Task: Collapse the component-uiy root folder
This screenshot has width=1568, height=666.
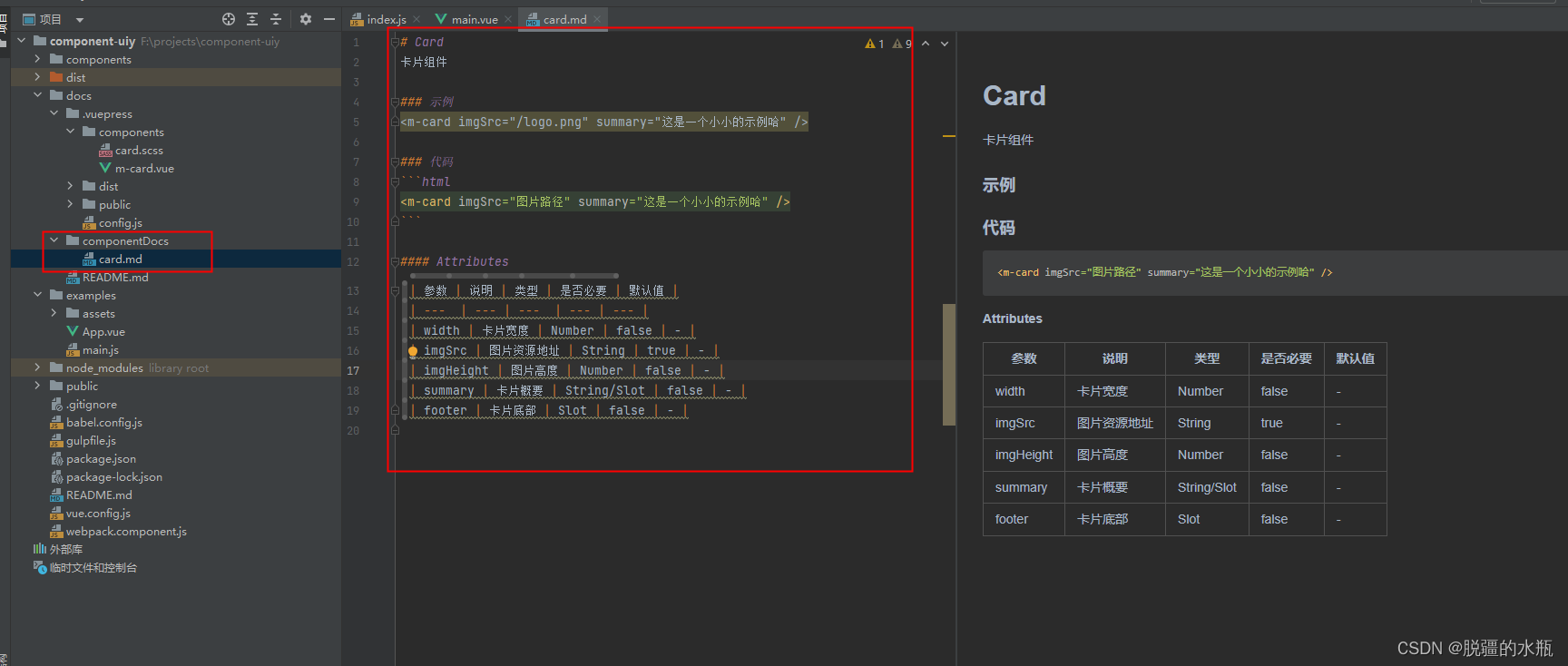Action: point(21,41)
